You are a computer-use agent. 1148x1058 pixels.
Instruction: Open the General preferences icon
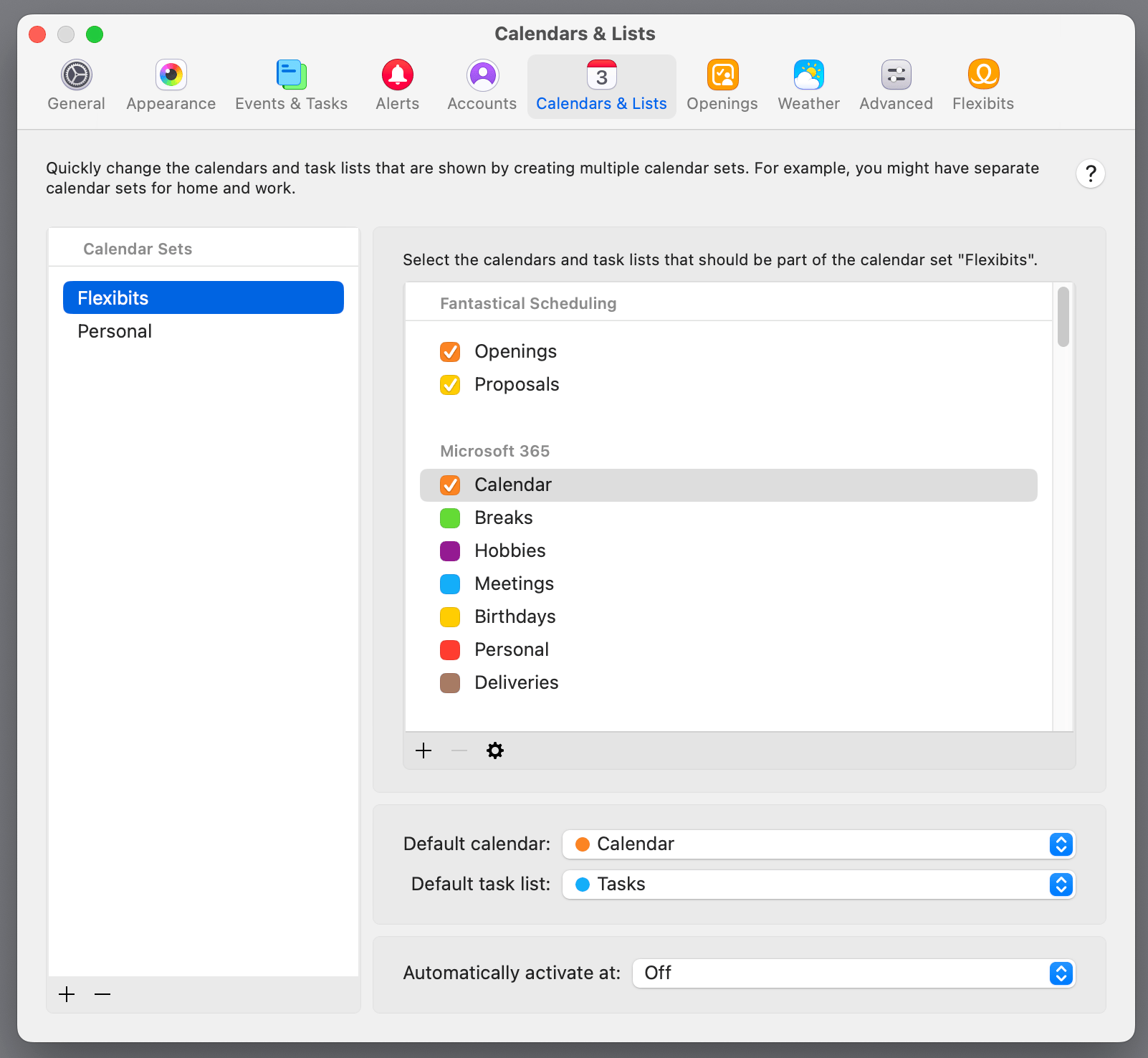(x=76, y=75)
